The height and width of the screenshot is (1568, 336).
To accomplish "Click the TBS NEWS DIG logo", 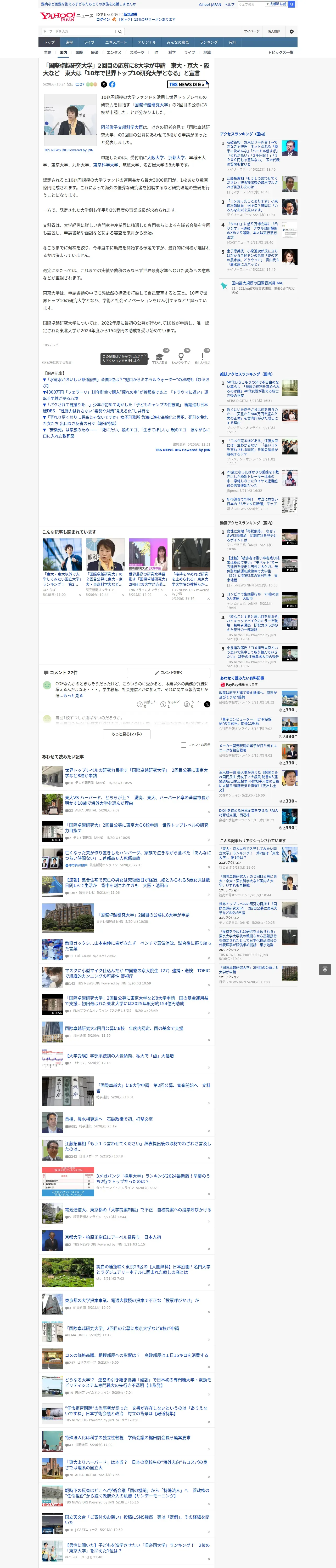I will 188,85.
